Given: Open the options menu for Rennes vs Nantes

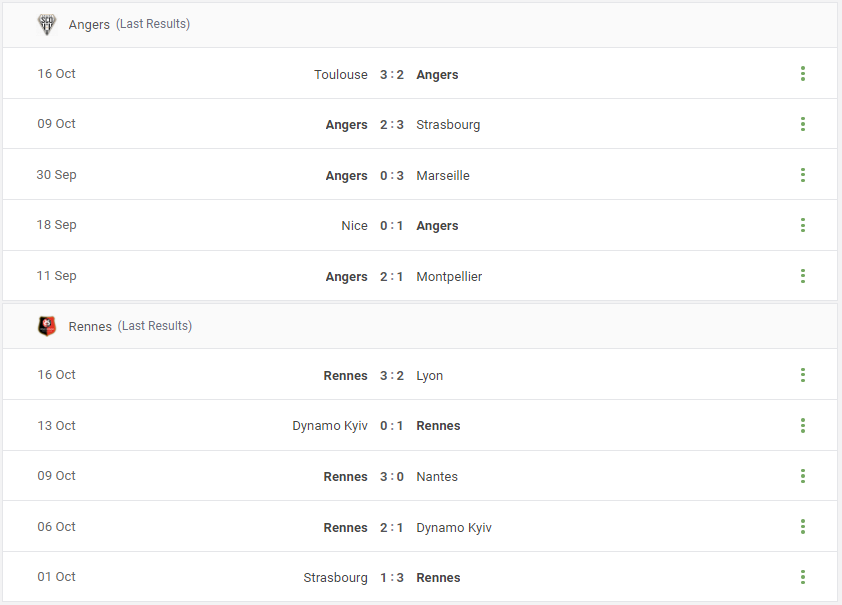Looking at the screenshot, I should coord(803,476).
